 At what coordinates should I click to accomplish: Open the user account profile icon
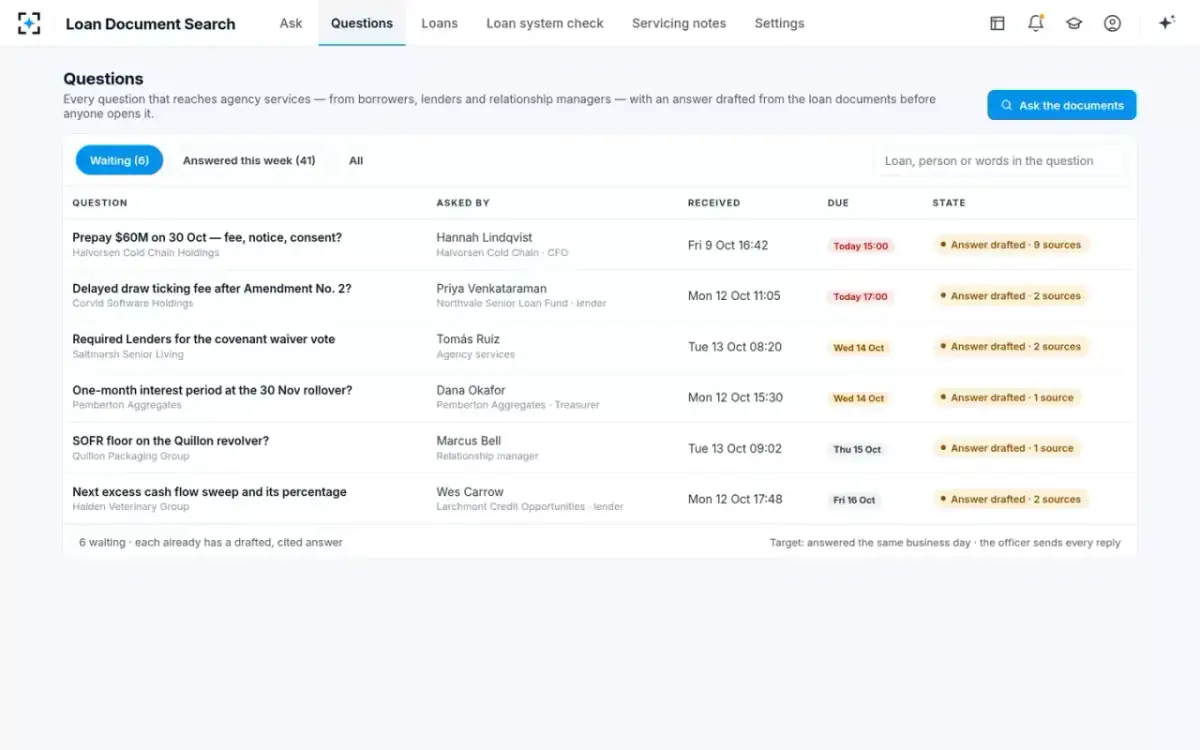click(1112, 23)
